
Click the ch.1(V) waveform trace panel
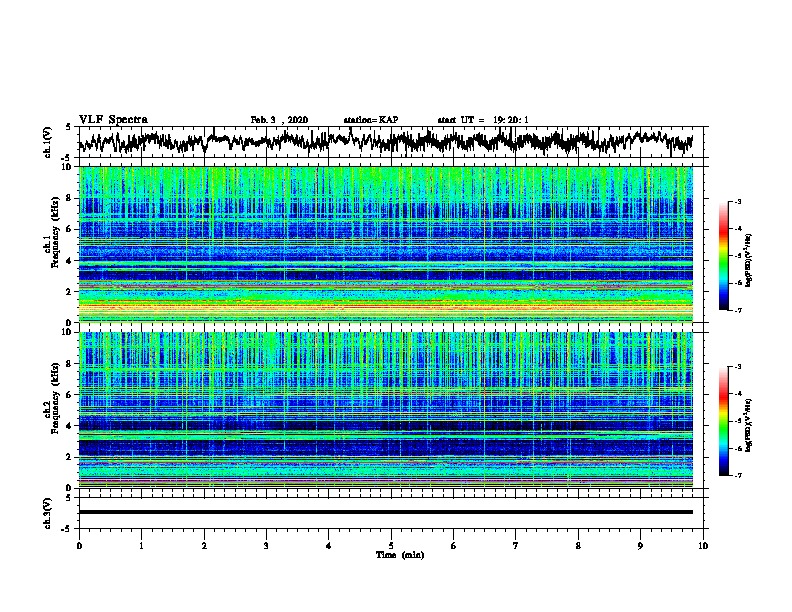pyautogui.click(x=393, y=142)
